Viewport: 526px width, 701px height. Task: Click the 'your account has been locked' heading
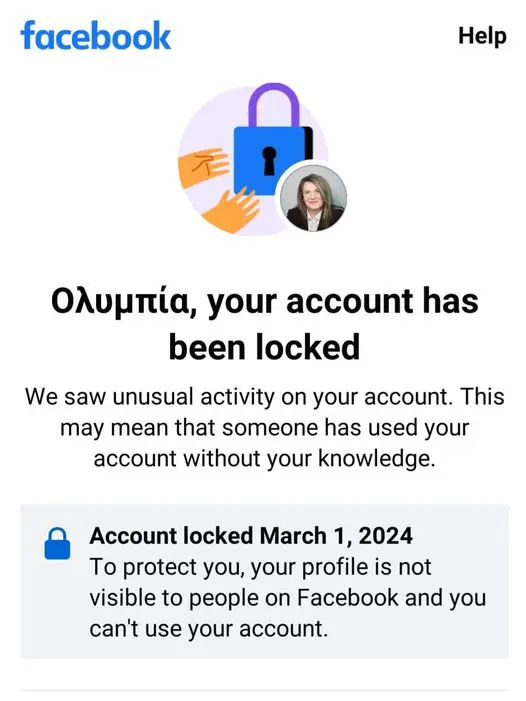pyautogui.click(x=264, y=325)
